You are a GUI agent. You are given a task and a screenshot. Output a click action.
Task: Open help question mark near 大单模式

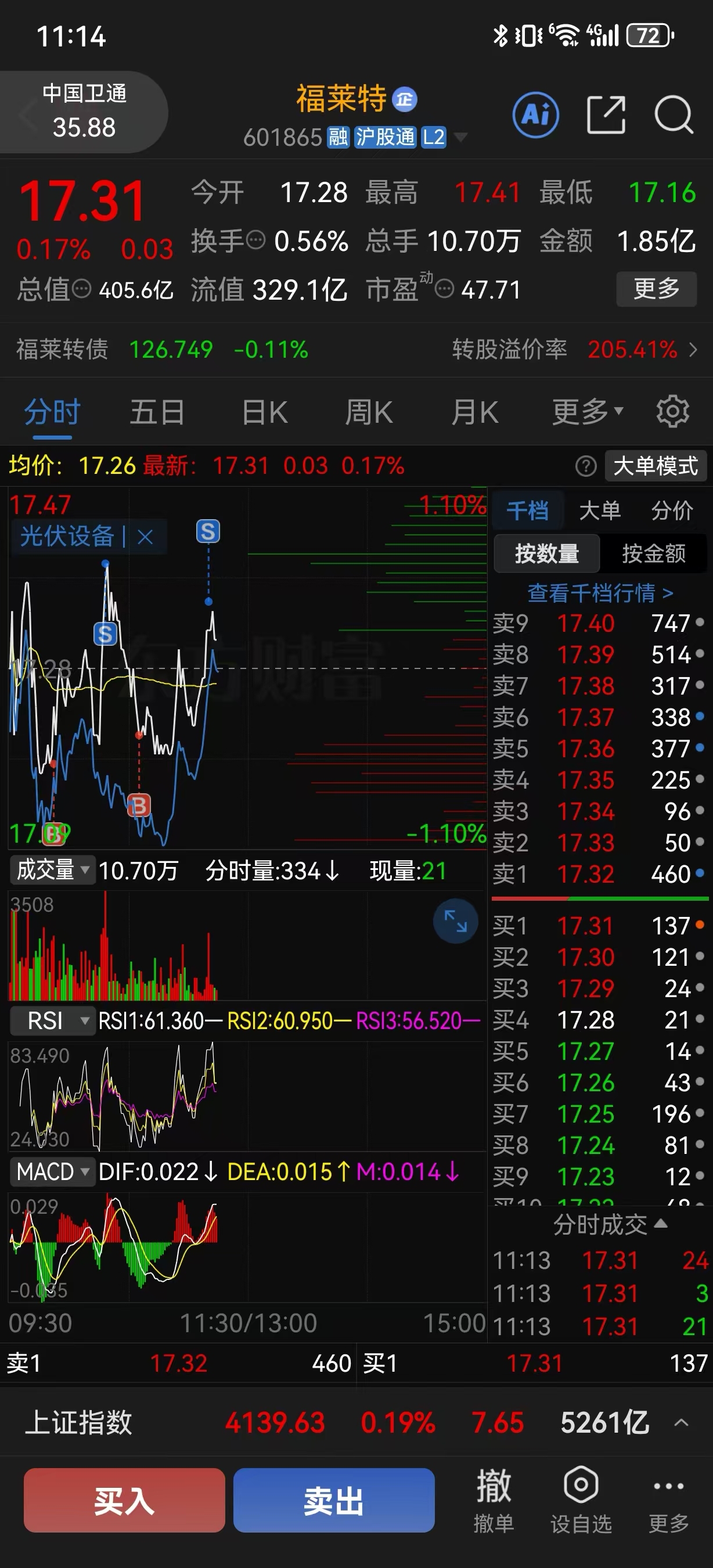click(586, 466)
